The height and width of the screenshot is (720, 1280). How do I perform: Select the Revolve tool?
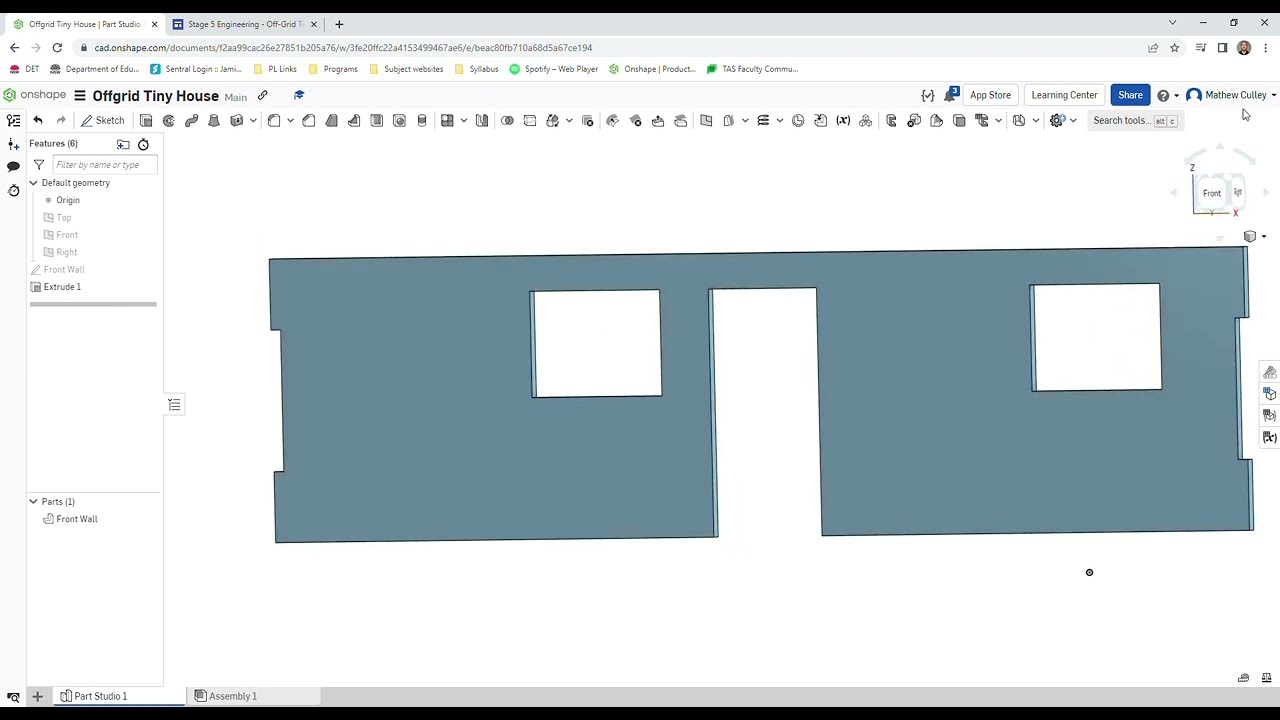tap(169, 120)
